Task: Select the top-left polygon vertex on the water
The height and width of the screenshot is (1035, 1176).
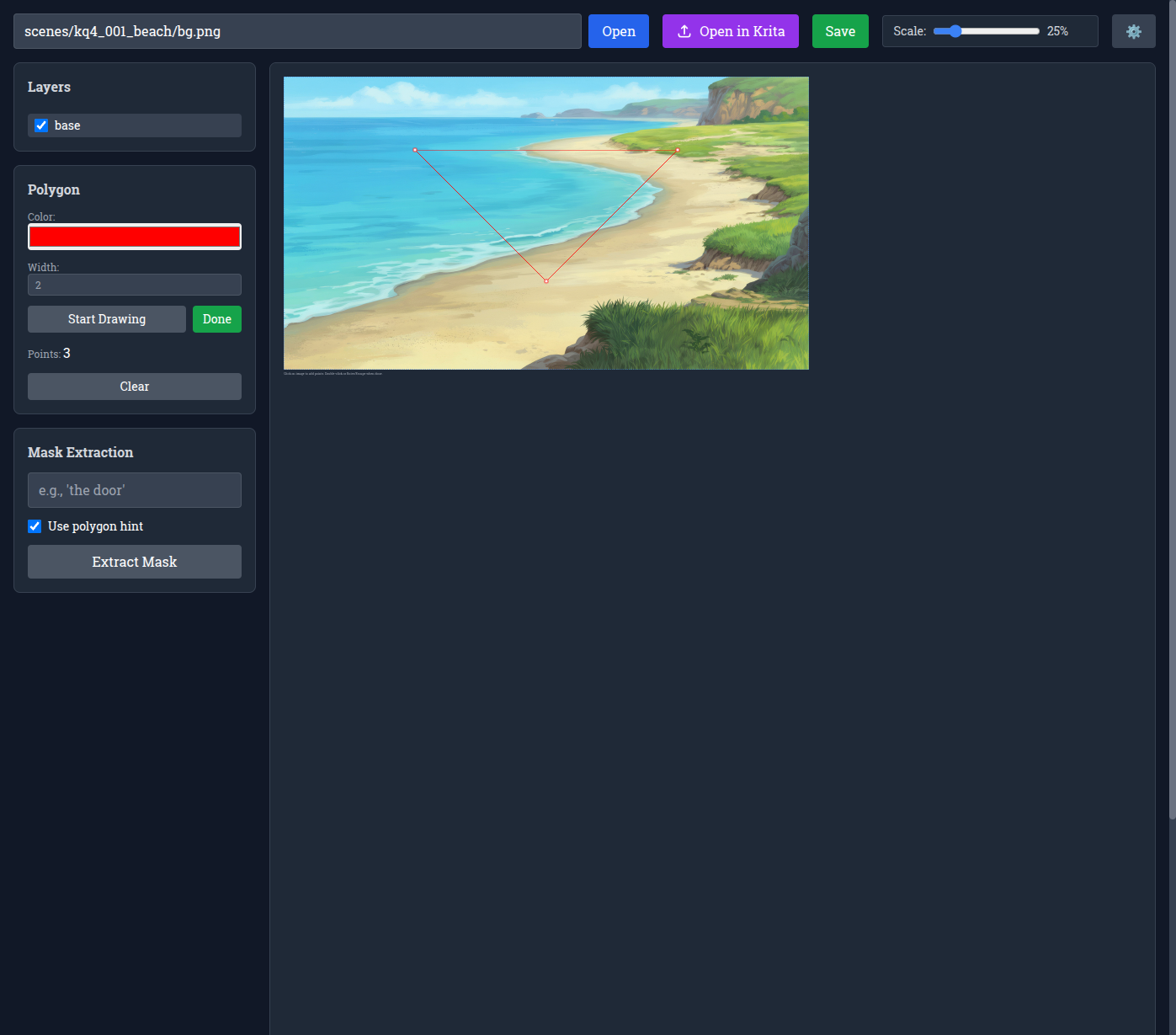Action: click(x=415, y=150)
